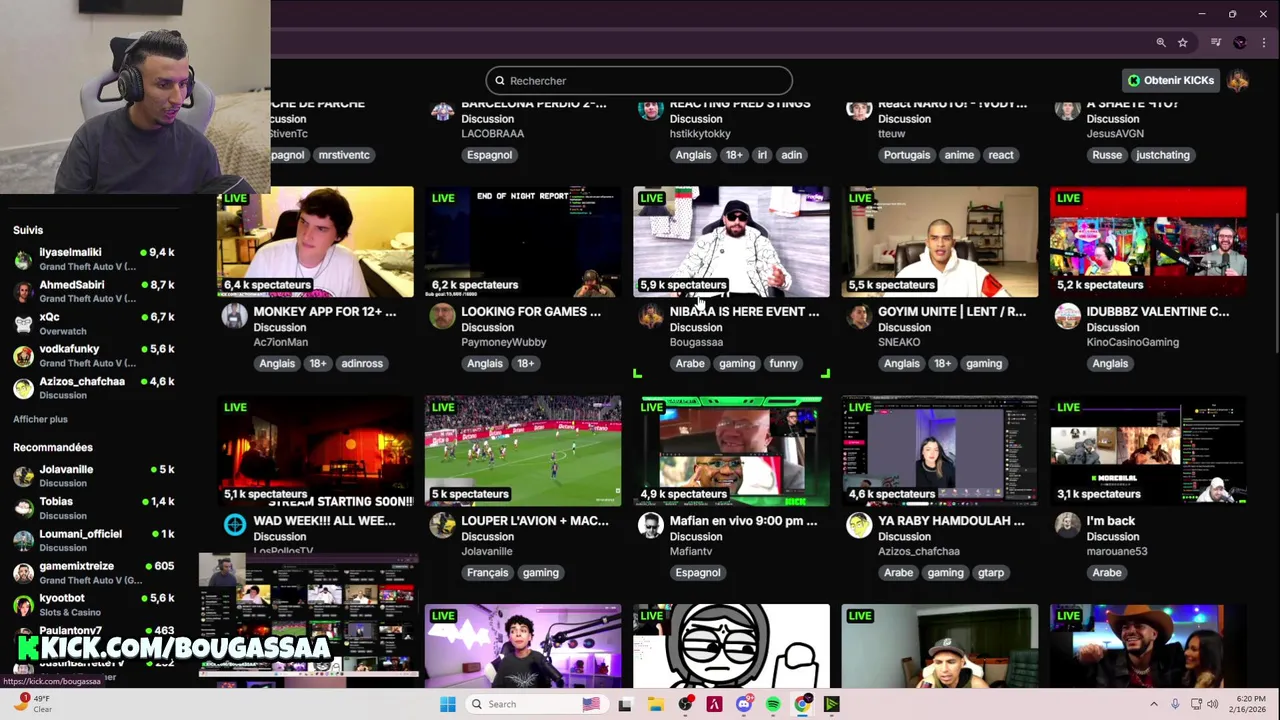Click Bougassaa channel avatar under thumbnail
This screenshot has height=720, width=1280.
point(650,317)
